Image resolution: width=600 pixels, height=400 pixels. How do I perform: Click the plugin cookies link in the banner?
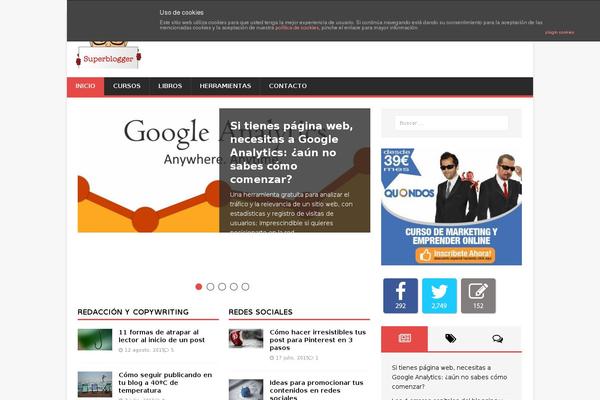point(559,33)
